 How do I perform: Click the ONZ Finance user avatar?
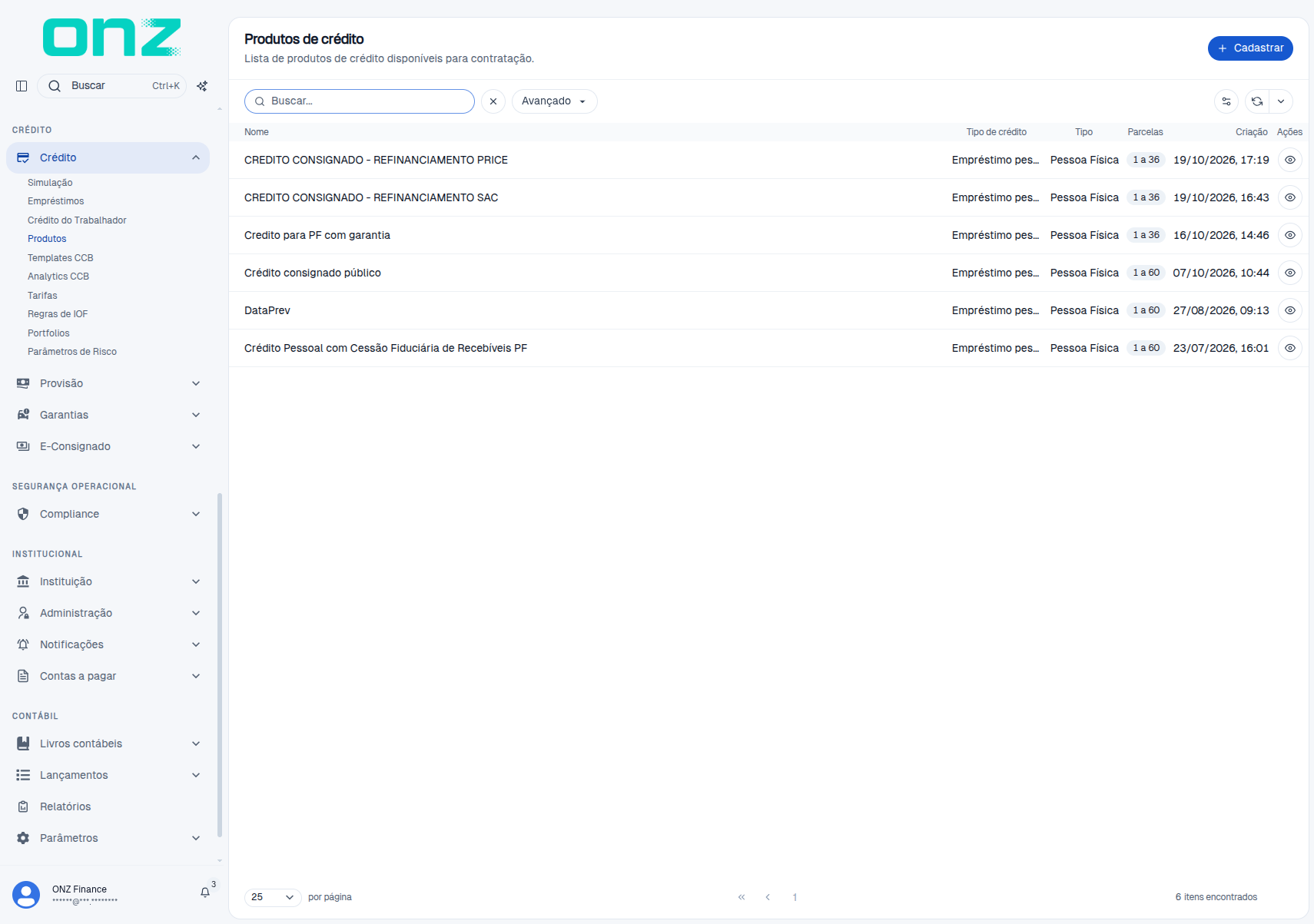coord(26,895)
